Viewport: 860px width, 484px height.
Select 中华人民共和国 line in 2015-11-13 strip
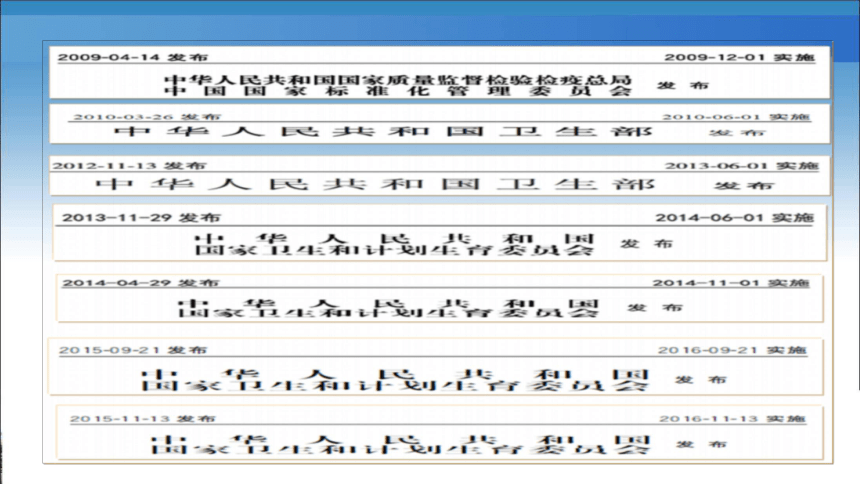pos(400,439)
